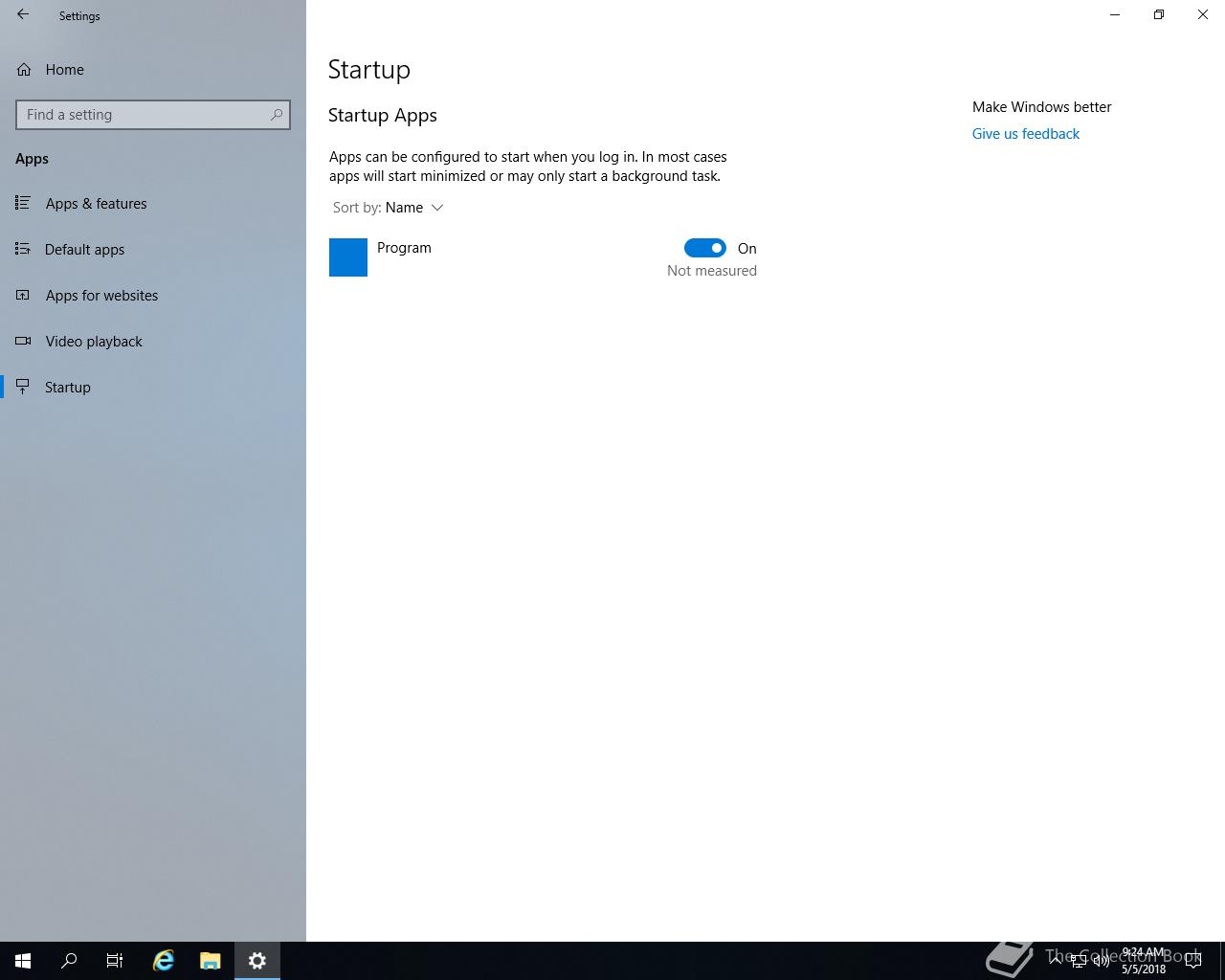Open Default apps section

pyautogui.click(x=153, y=250)
